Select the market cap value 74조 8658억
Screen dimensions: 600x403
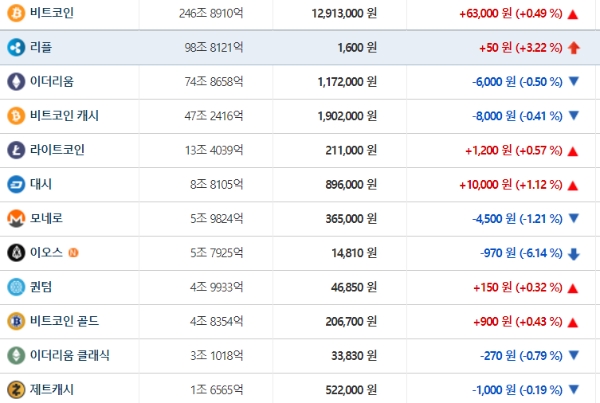(214, 82)
